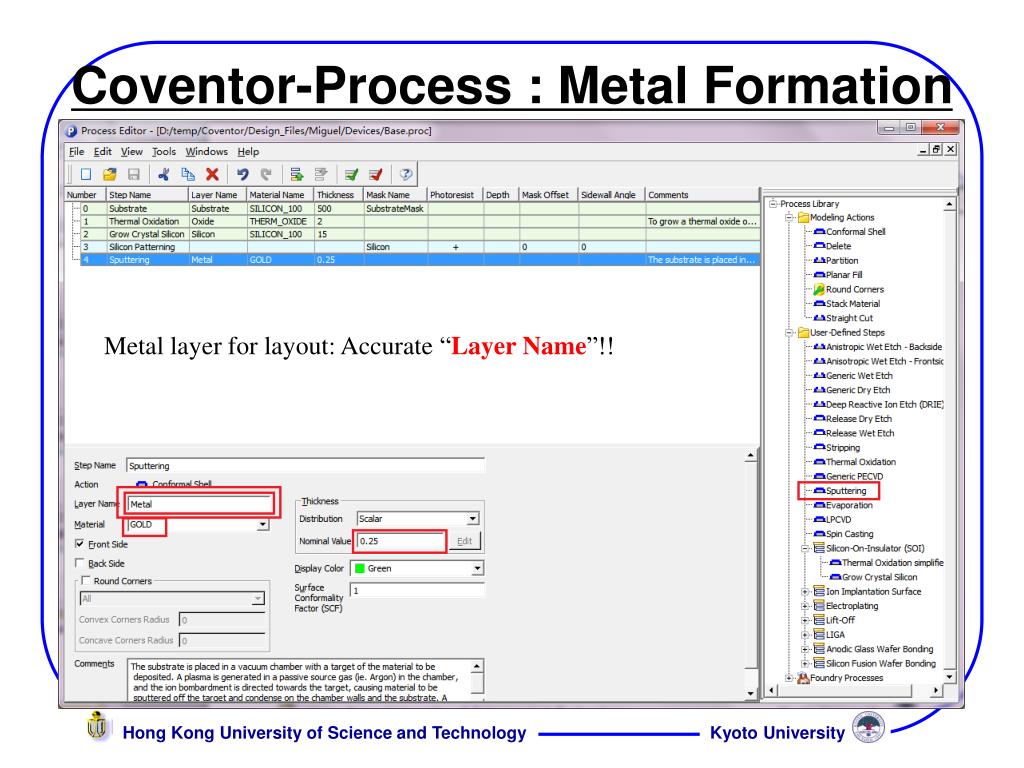Click the green Display Color swatch
This screenshot has width=1024, height=768.
(x=359, y=568)
